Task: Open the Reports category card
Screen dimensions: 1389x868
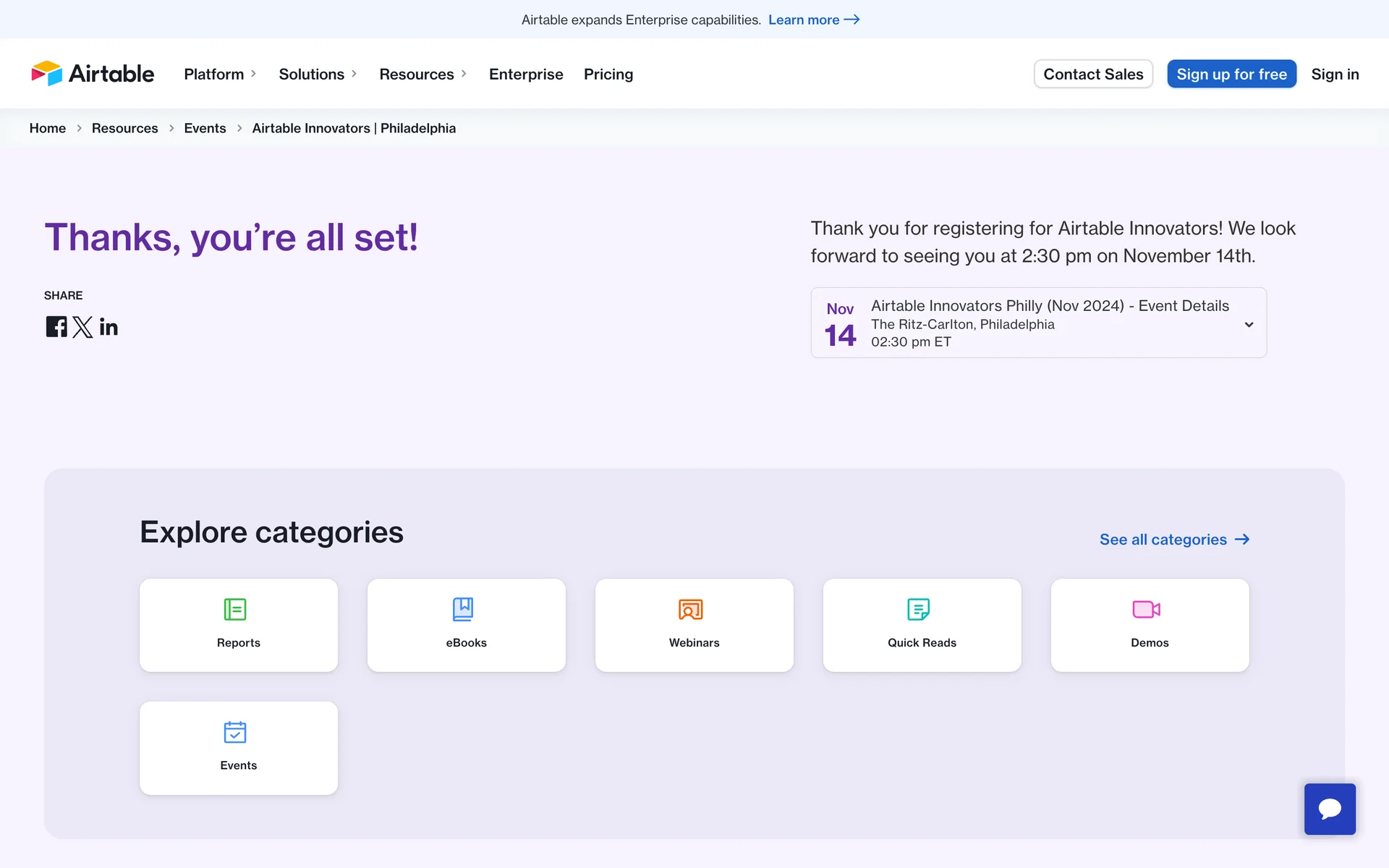Action: pos(239,625)
